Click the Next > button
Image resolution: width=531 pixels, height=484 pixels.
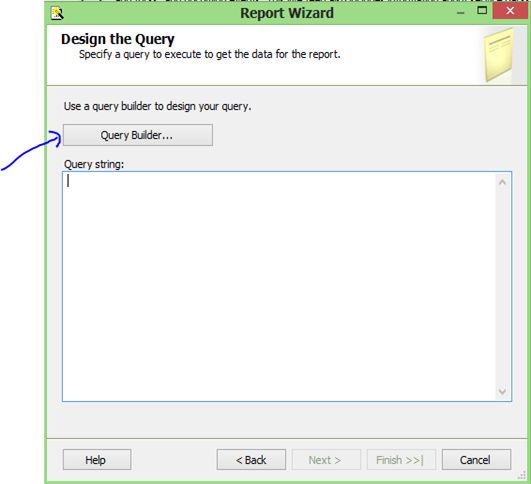click(x=326, y=460)
